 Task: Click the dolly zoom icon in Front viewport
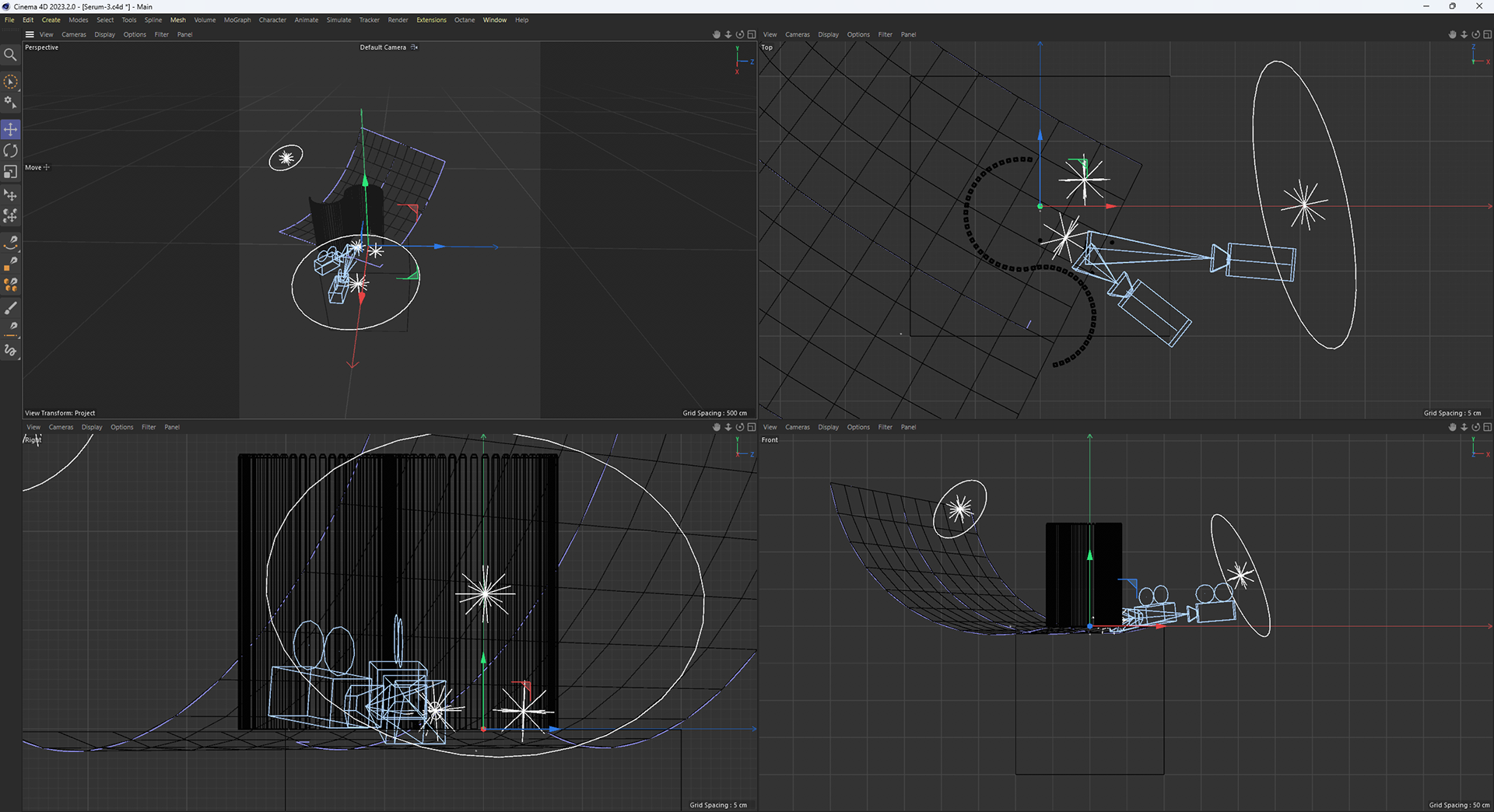click(x=1464, y=427)
